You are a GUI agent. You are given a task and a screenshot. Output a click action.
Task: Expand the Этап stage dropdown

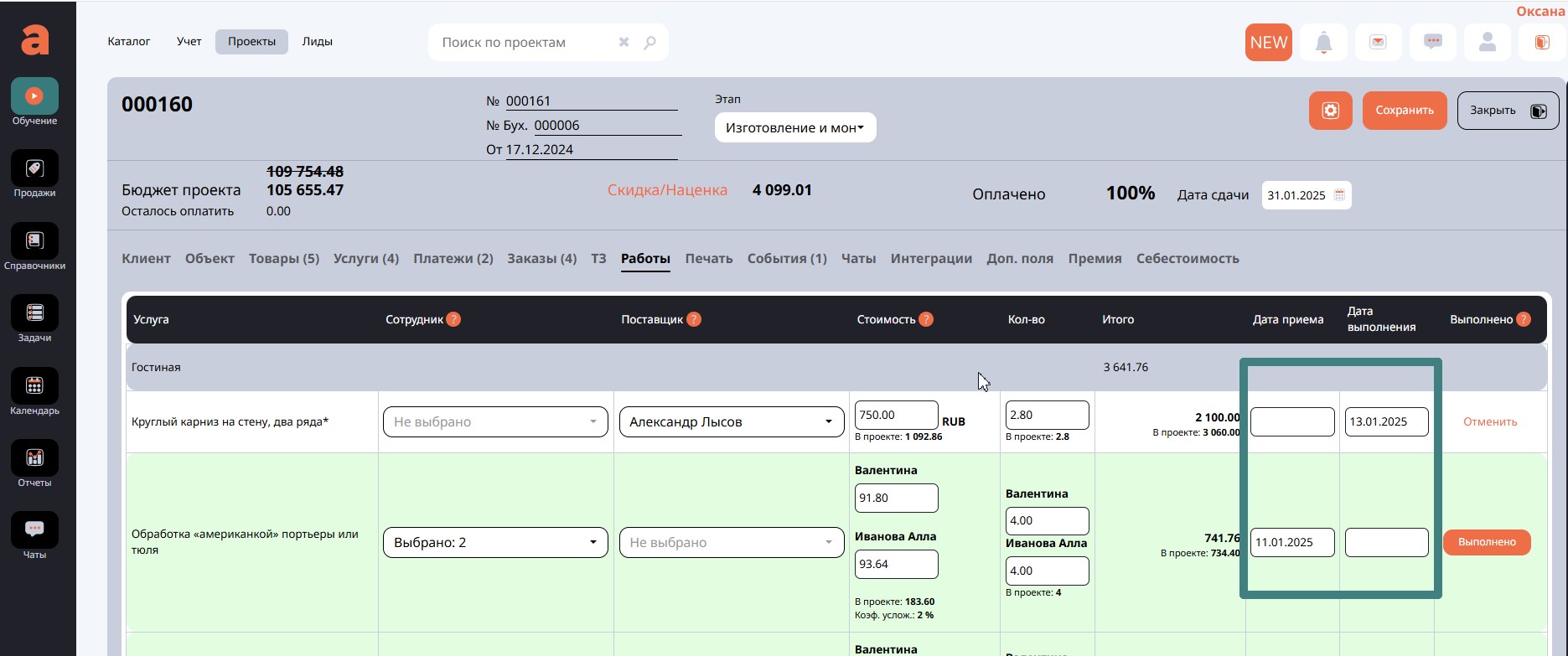[x=794, y=128]
